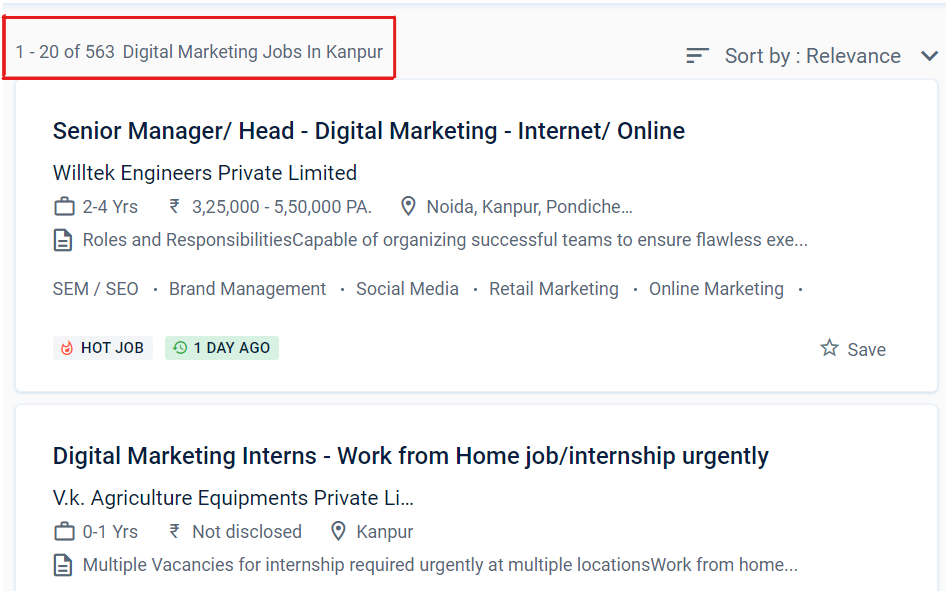Select the SEM / SEO skill tag
This screenshot has height=591, width=946.
96,288
